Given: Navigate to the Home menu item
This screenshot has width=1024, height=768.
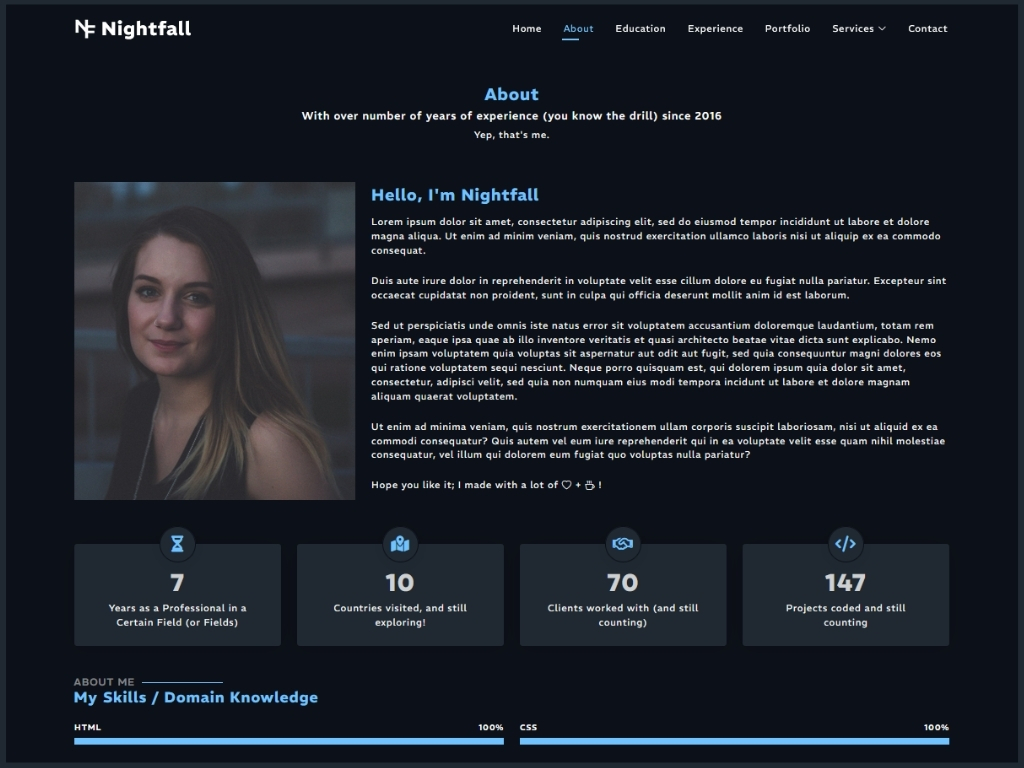Looking at the screenshot, I should click(527, 29).
